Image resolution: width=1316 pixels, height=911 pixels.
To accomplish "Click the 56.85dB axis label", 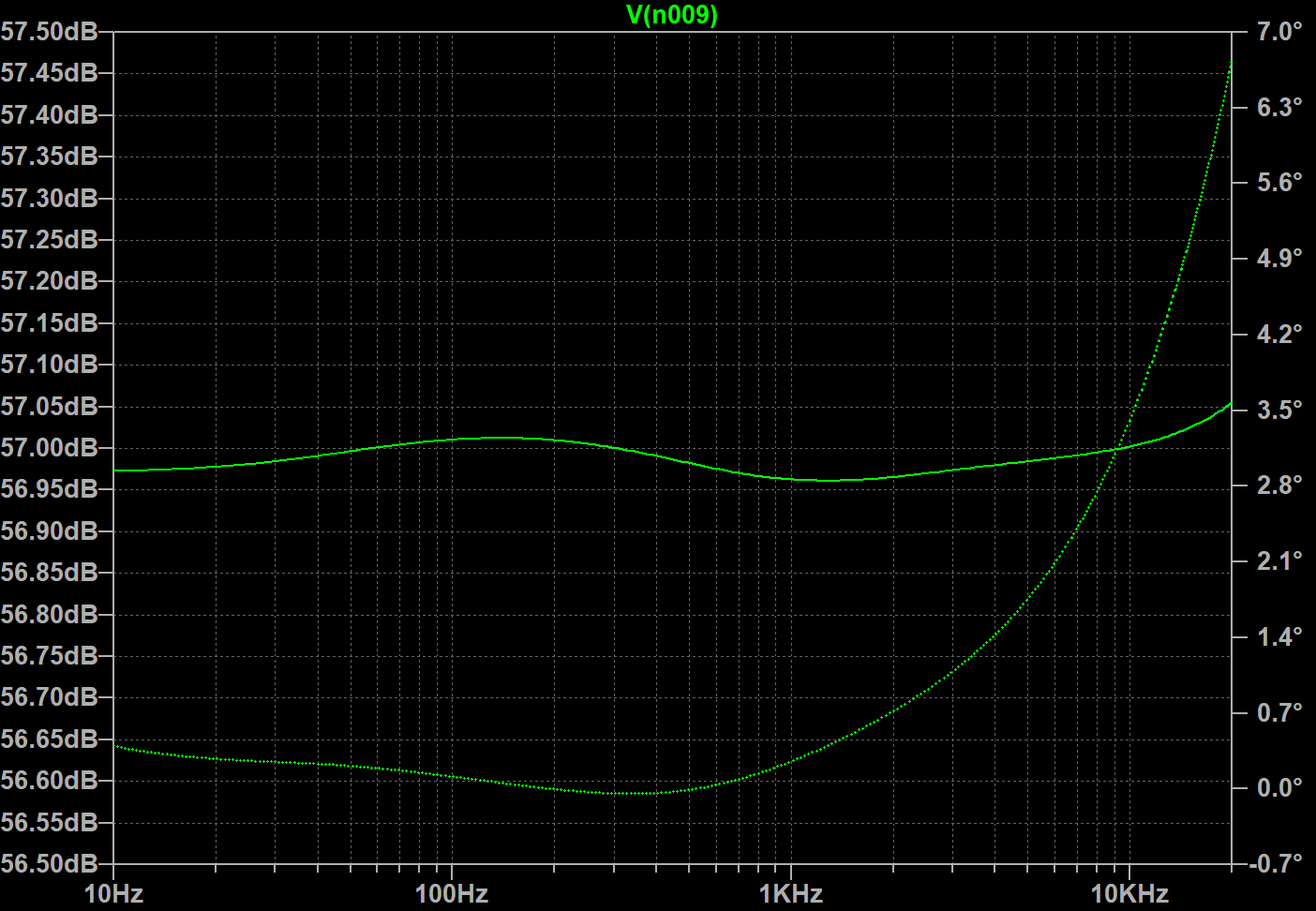I will 49,573.
